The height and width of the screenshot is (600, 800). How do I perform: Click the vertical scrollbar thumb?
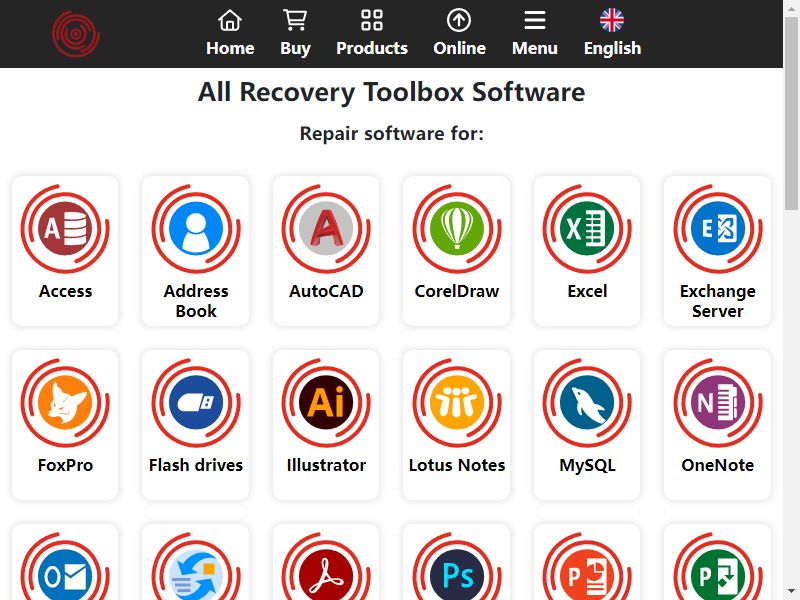(x=791, y=112)
